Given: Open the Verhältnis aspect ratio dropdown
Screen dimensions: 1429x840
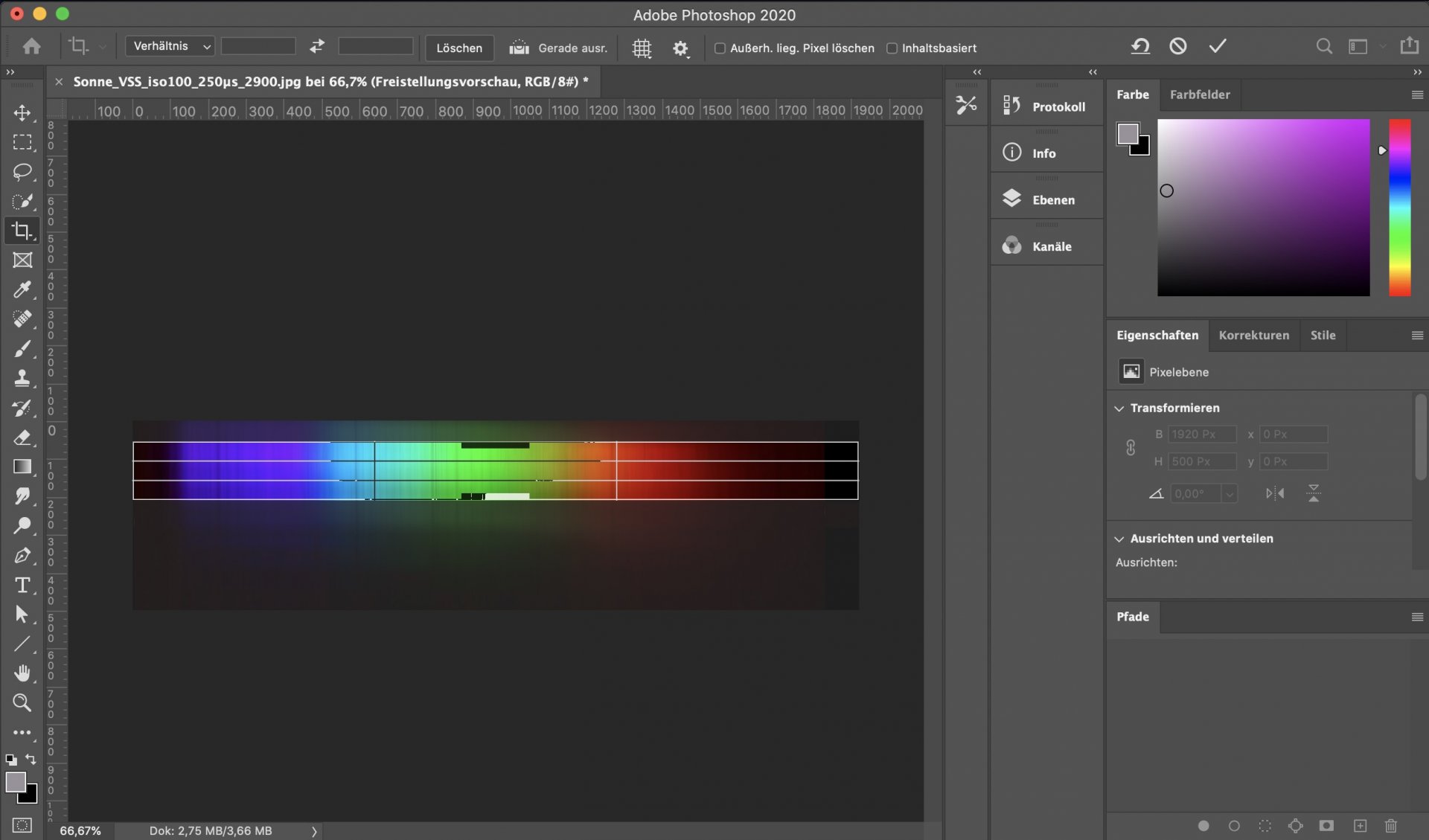Looking at the screenshot, I should click(x=170, y=46).
